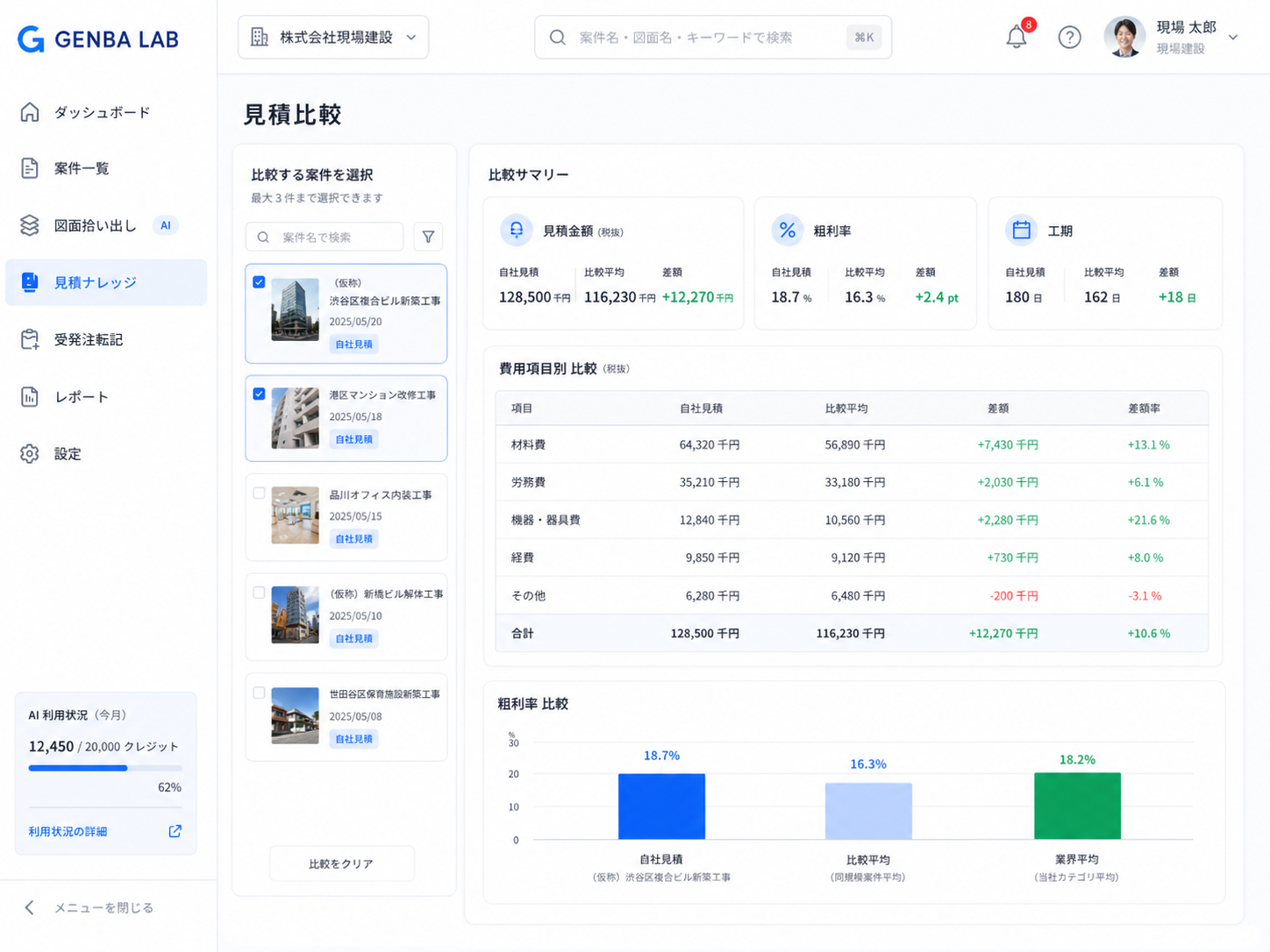Image resolution: width=1270 pixels, height=952 pixels.
Task: Click the AI credit usage progress bar
Action: tap(105, 768)
